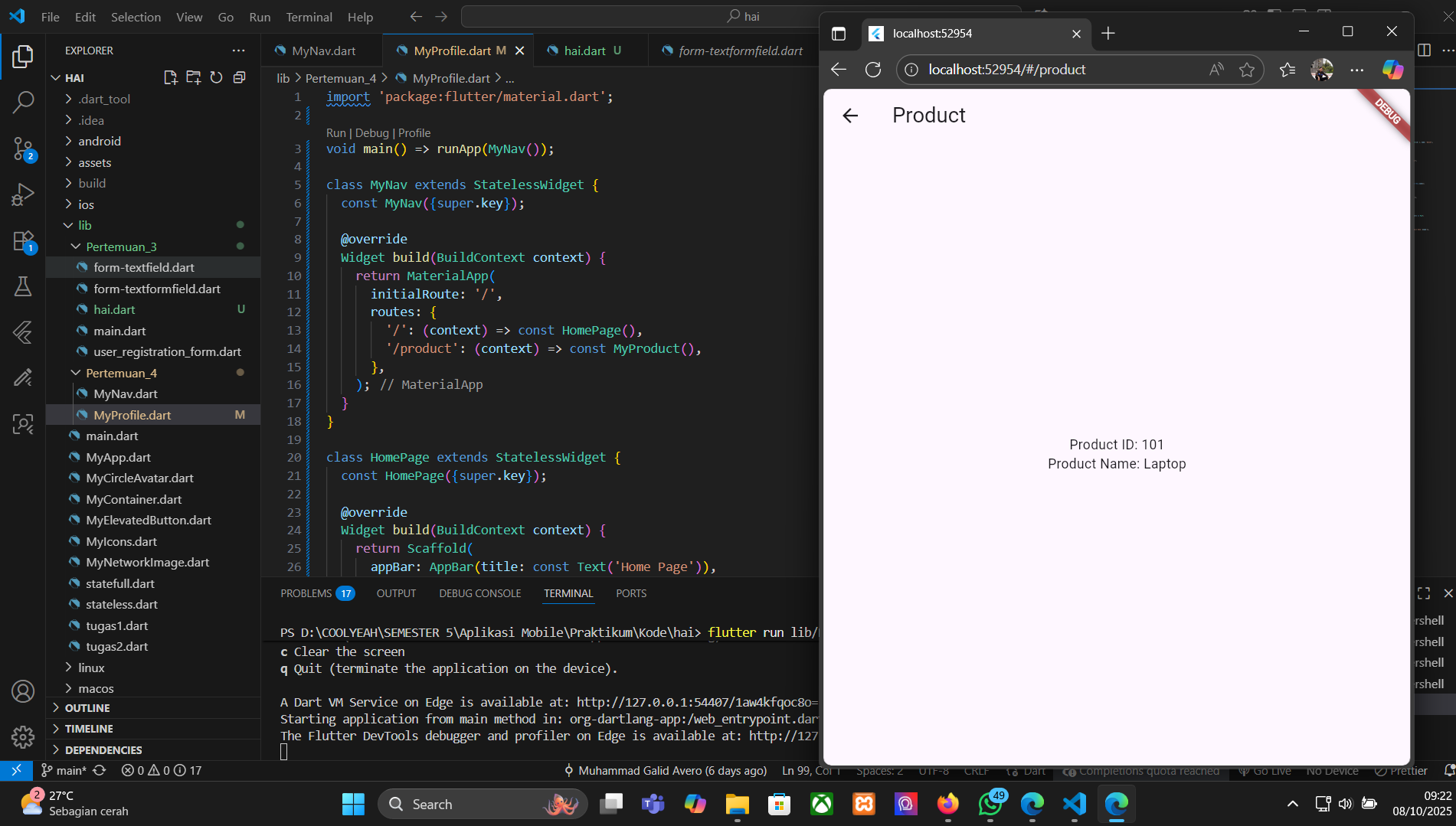Add page to favorites with star icon
Screen dimensions: 1456x826
(1247, 70)
